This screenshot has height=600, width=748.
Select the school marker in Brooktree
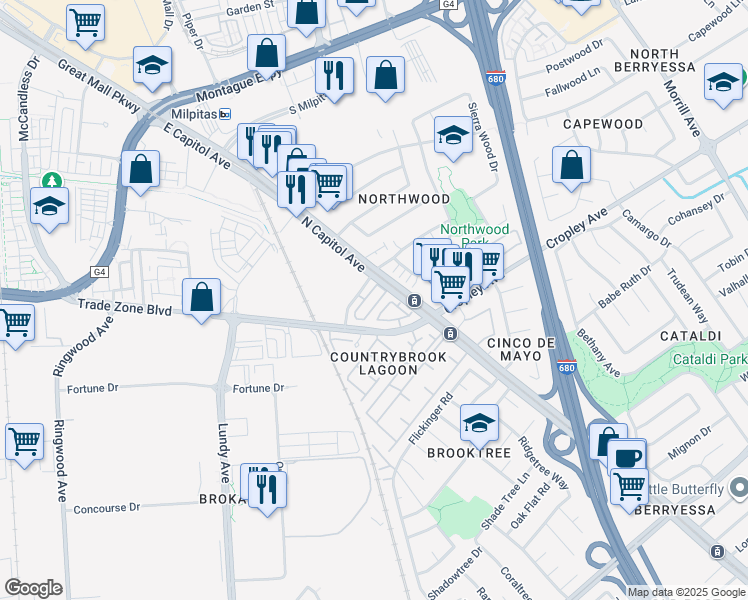480,424
